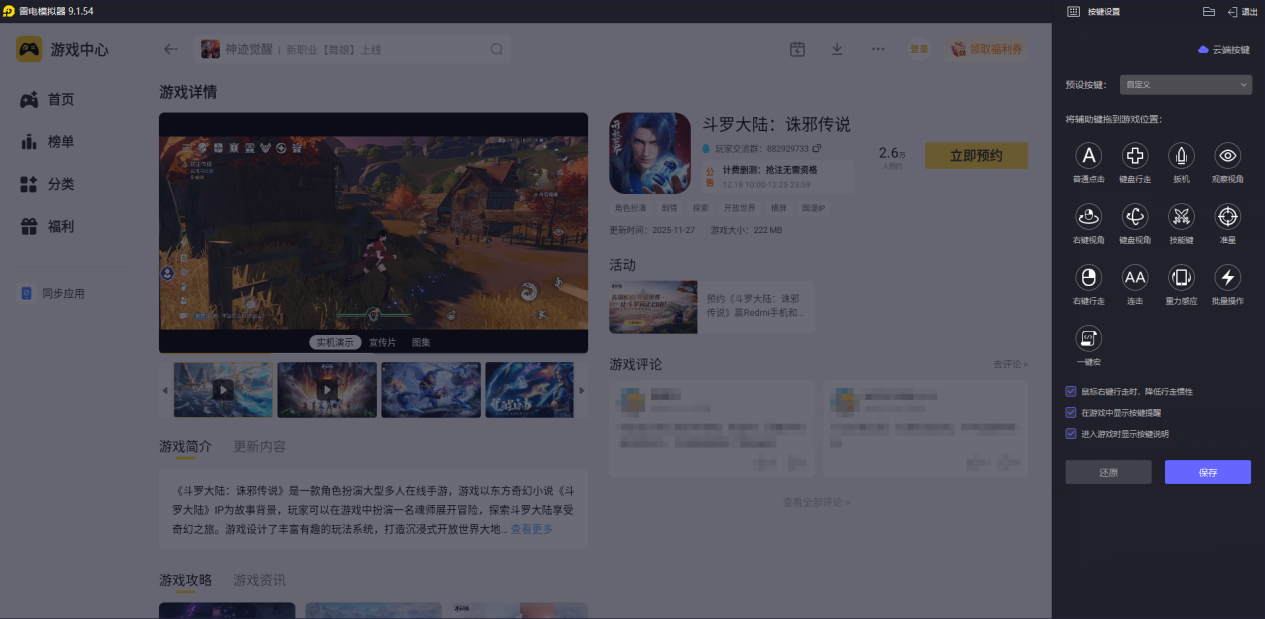
Task: Open 榜单 rankings in sidebar
Action: 47,142
